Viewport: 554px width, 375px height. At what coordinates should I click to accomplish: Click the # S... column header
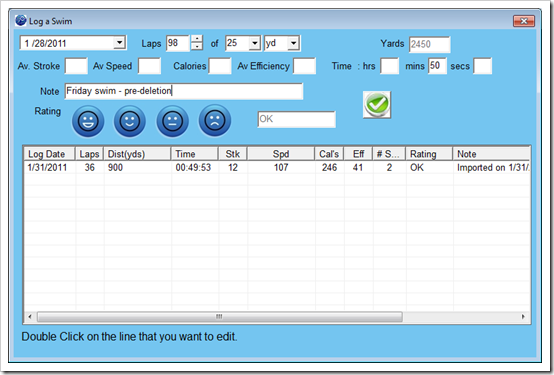389,154
